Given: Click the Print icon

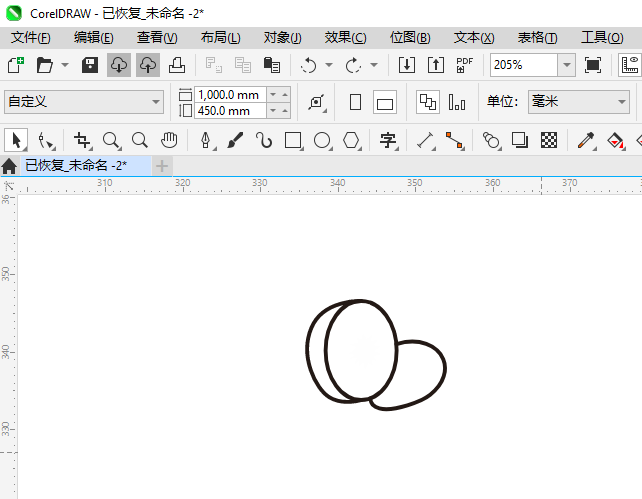Looking at the screenshot, I should [176, 65].
